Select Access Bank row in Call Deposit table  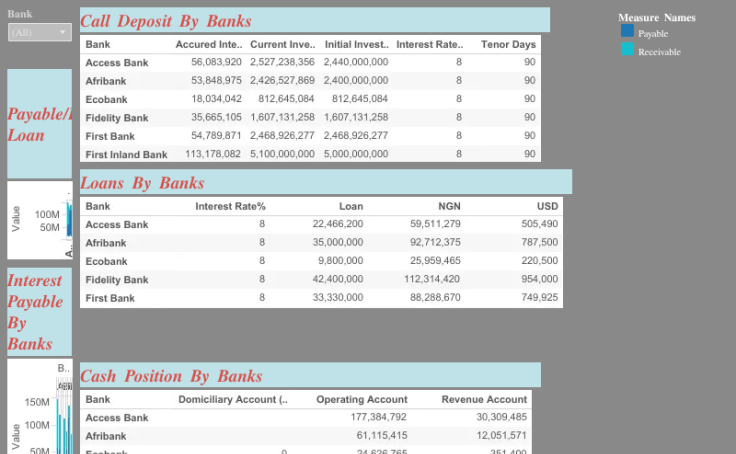pos(310,62)
